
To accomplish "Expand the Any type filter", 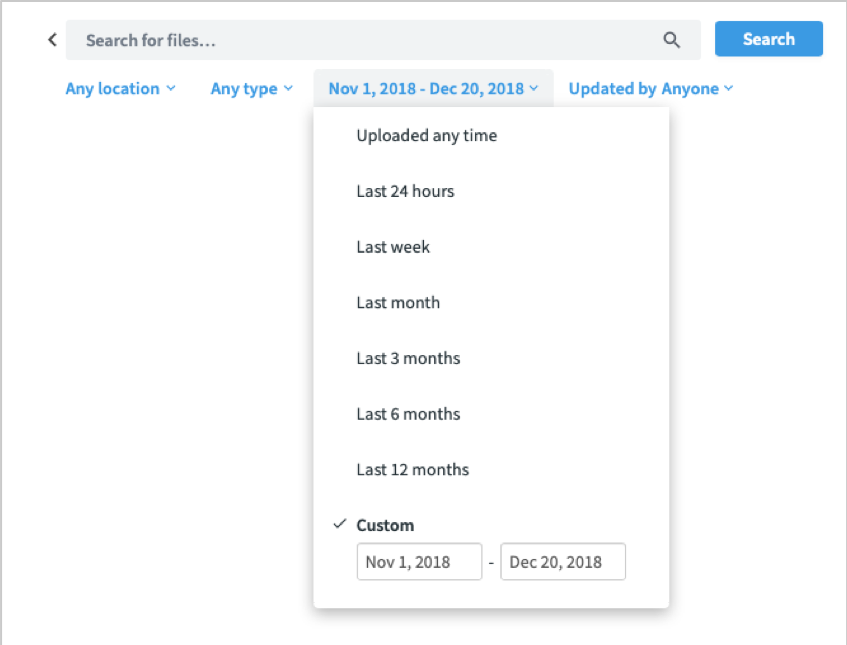I will coord(251,89).
